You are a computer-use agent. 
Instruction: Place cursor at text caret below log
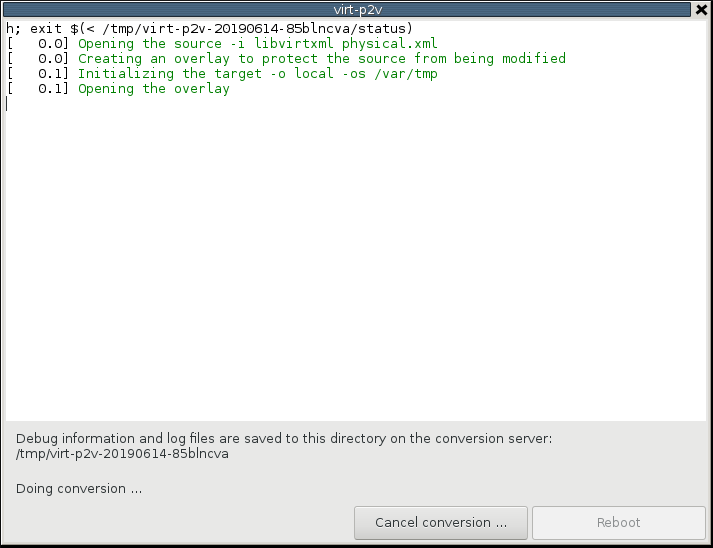(8, 104)
